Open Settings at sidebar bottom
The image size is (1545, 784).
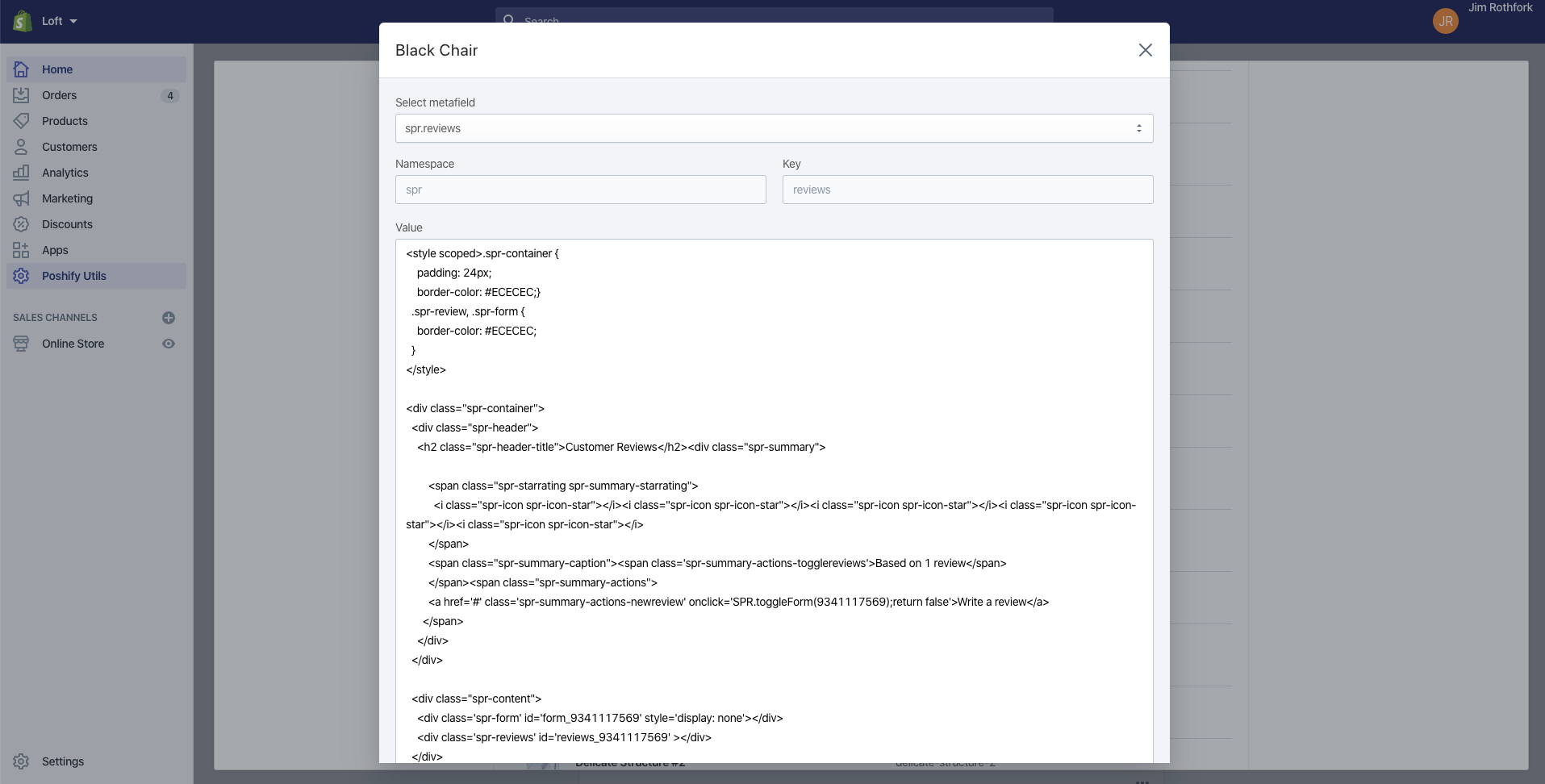62,761
